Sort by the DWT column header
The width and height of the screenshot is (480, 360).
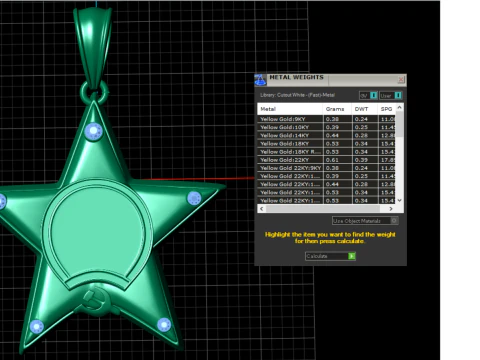(x=365, y=109)
